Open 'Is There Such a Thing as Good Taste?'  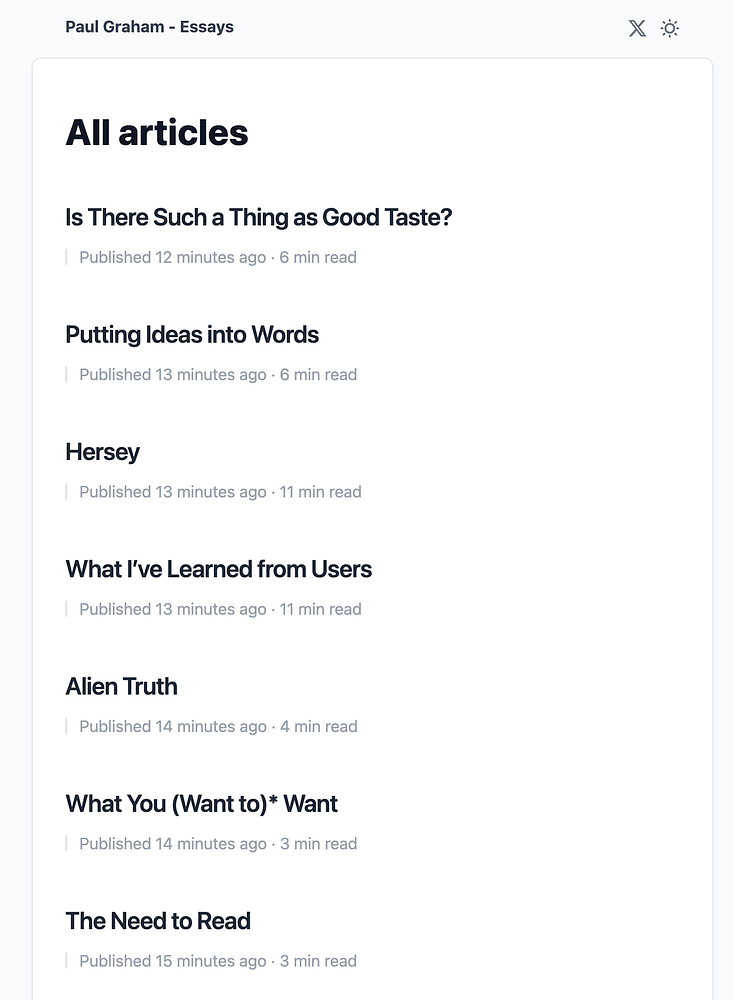coord(258,217)
